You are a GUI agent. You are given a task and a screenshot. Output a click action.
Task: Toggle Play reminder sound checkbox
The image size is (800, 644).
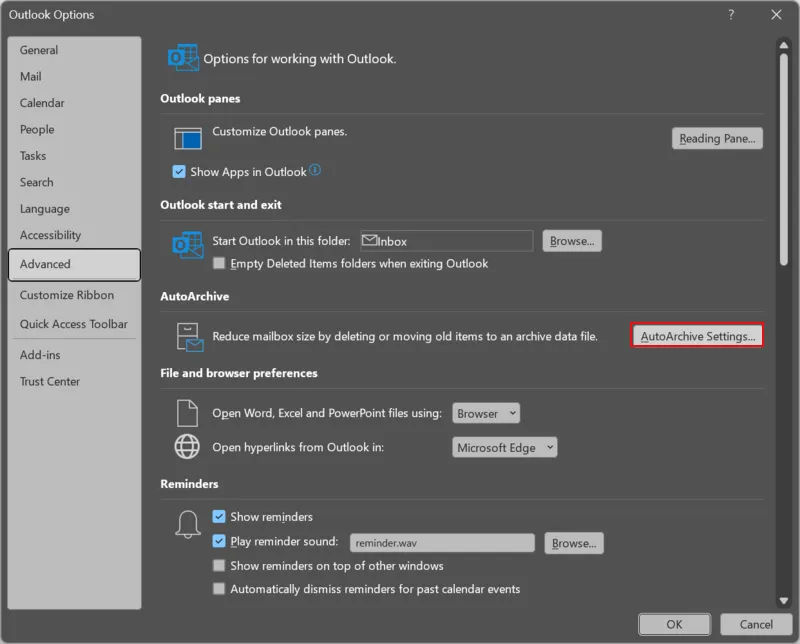coord(219,542)
